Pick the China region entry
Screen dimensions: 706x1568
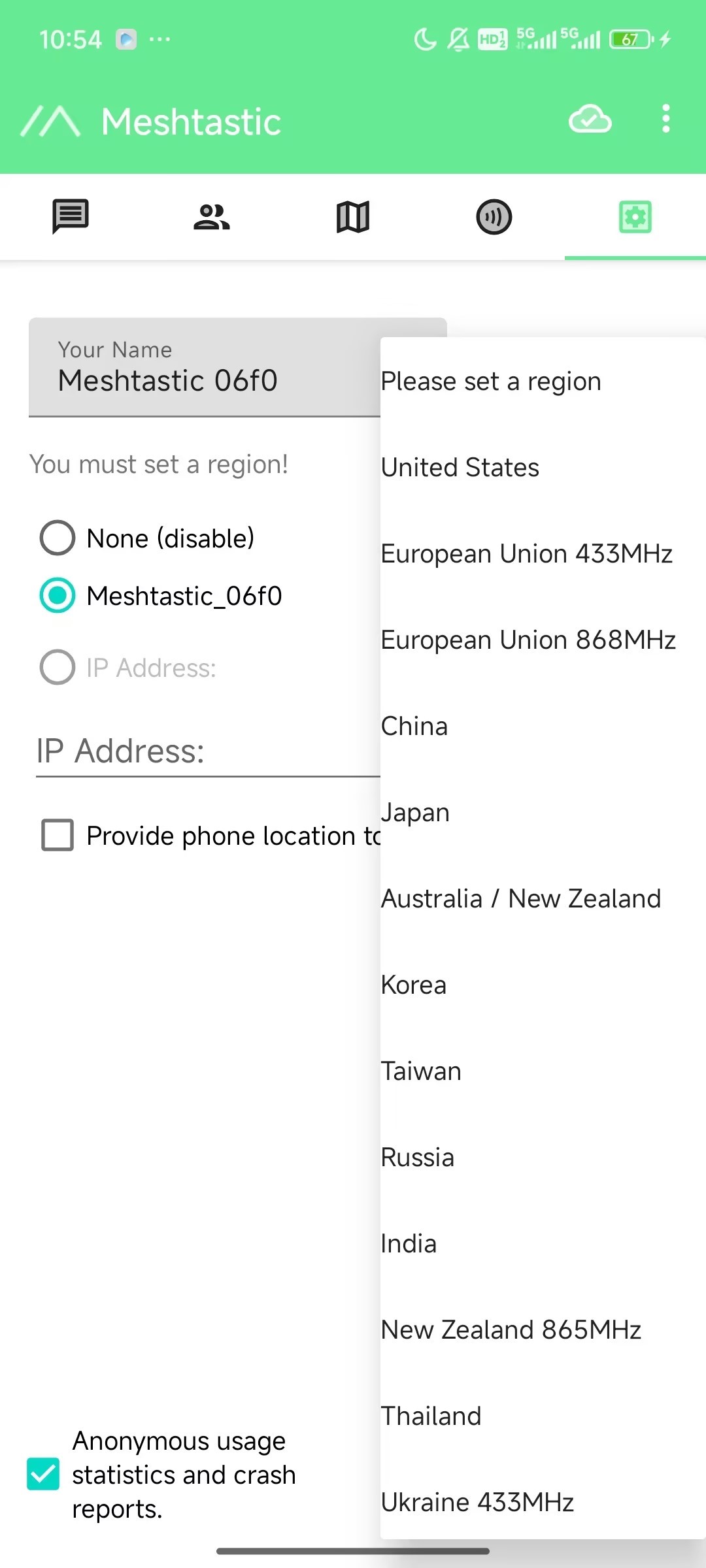pyautogui.click(x=543, y=726)
